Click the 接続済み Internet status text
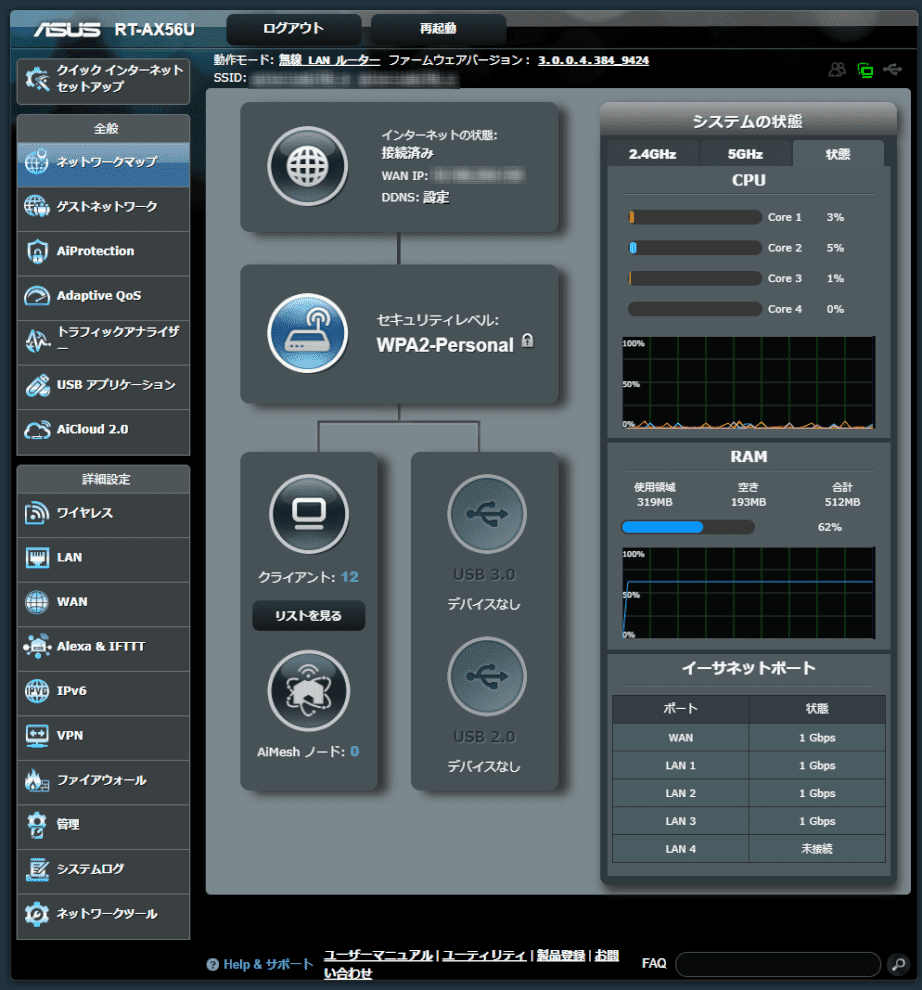Screen dimensions: 922x990 (407, 153)
